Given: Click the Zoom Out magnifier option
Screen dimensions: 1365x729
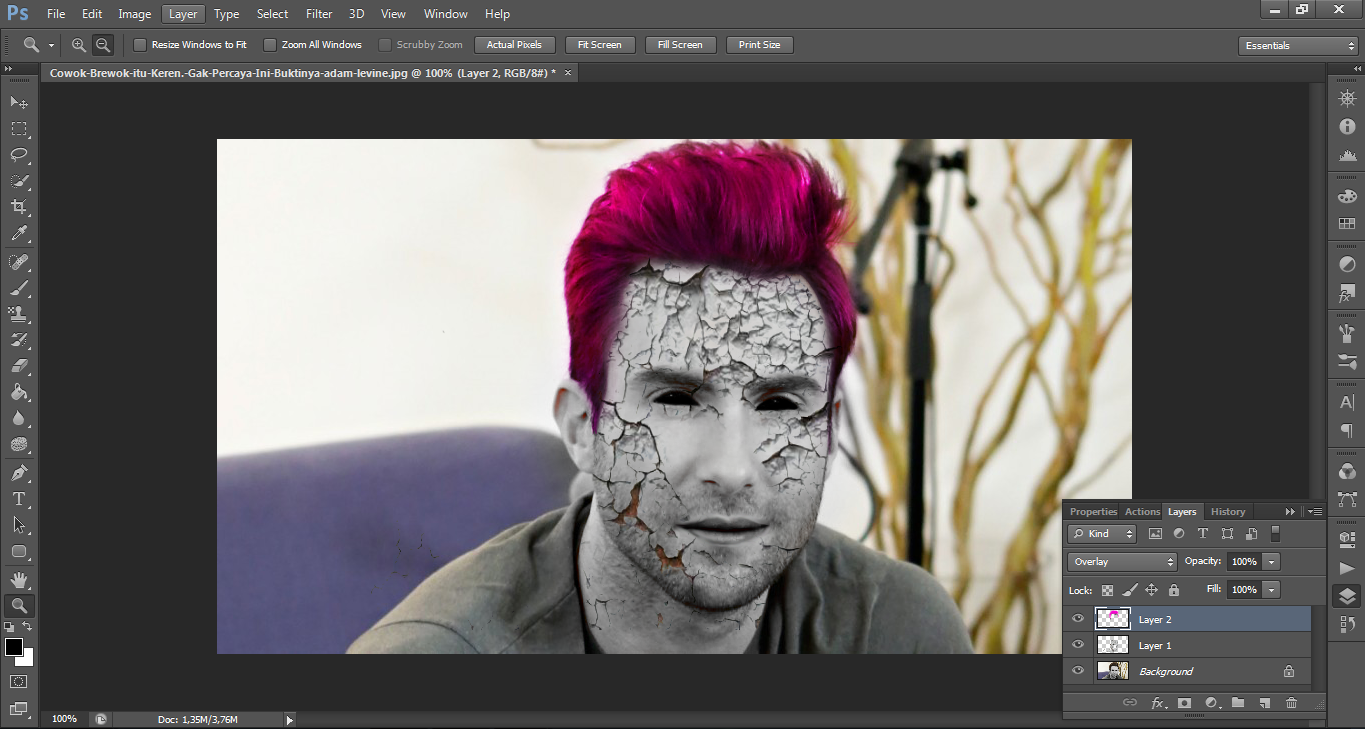Looking at the screenshot, I should click(x=103, y=45).
